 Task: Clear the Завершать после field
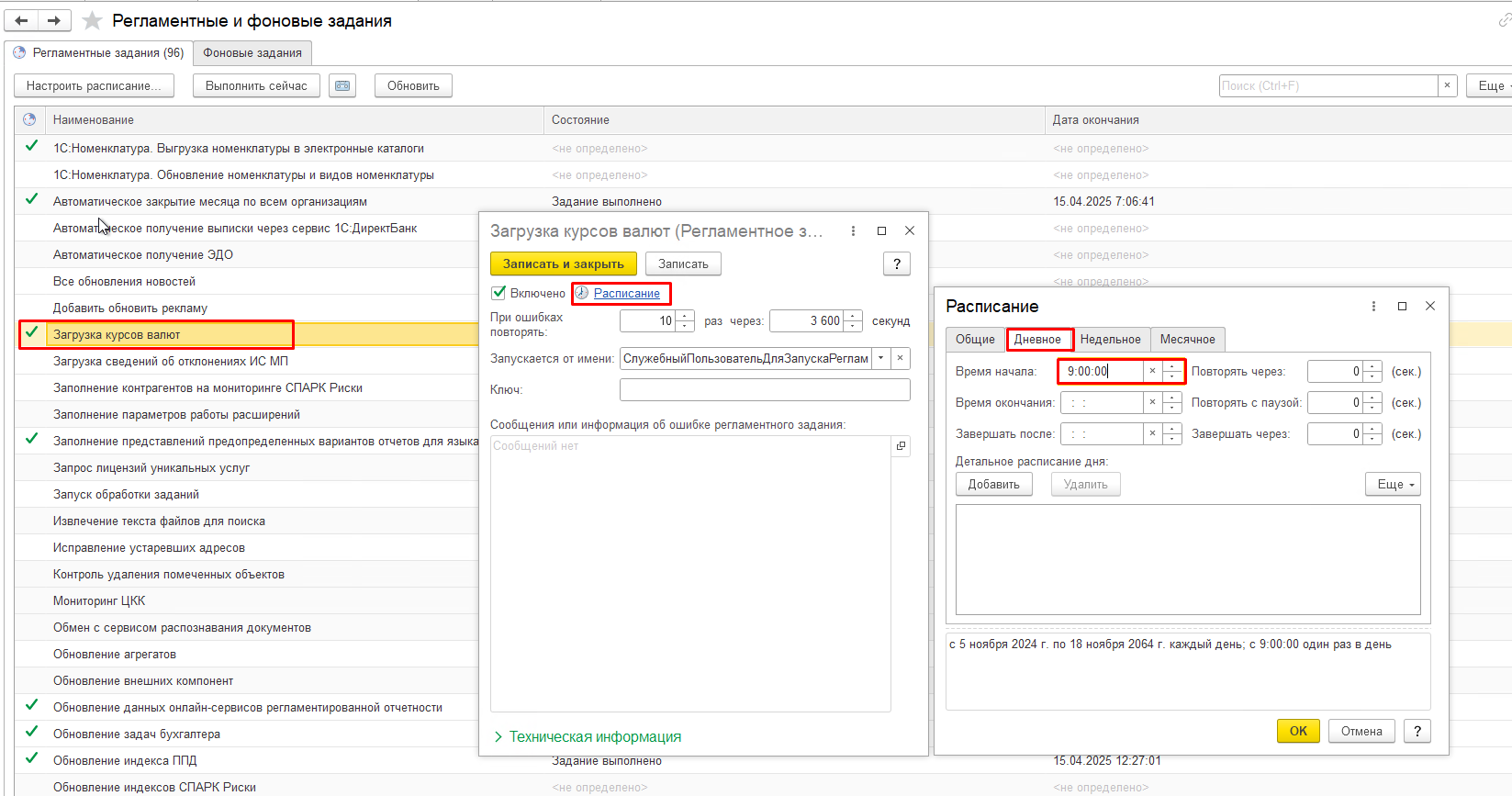(1152, 433)
